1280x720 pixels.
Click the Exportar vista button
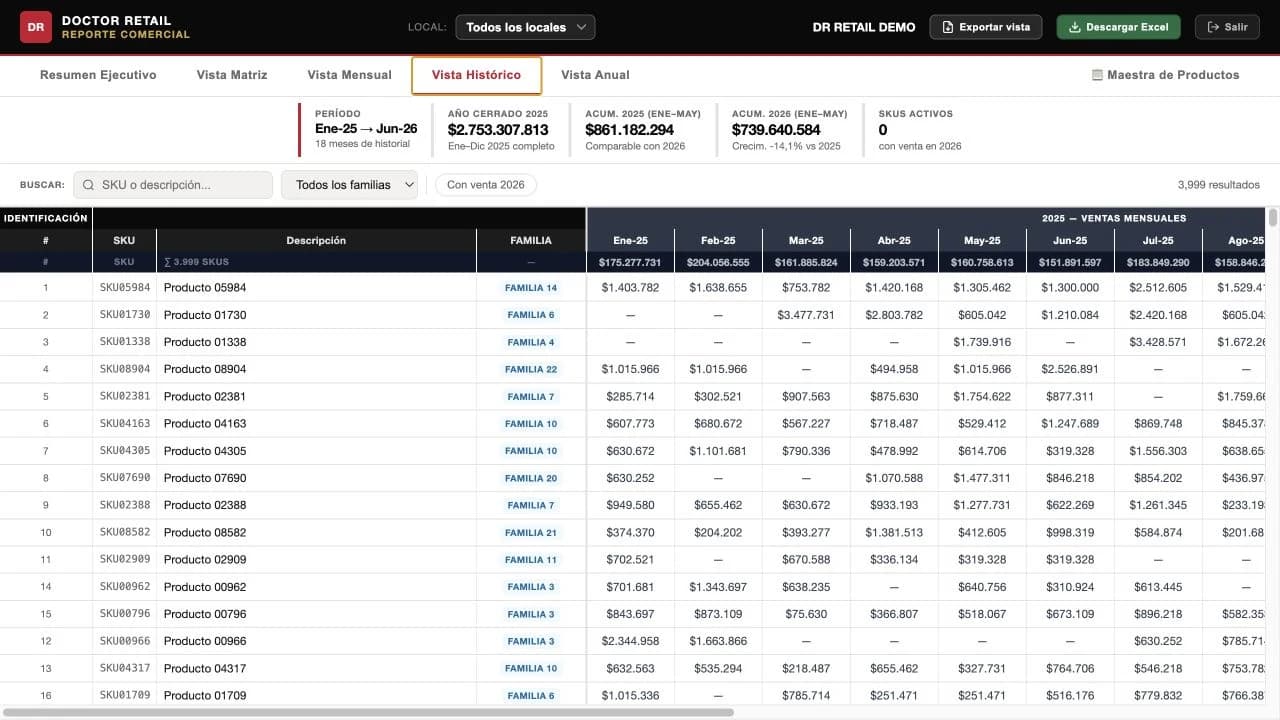986,27
